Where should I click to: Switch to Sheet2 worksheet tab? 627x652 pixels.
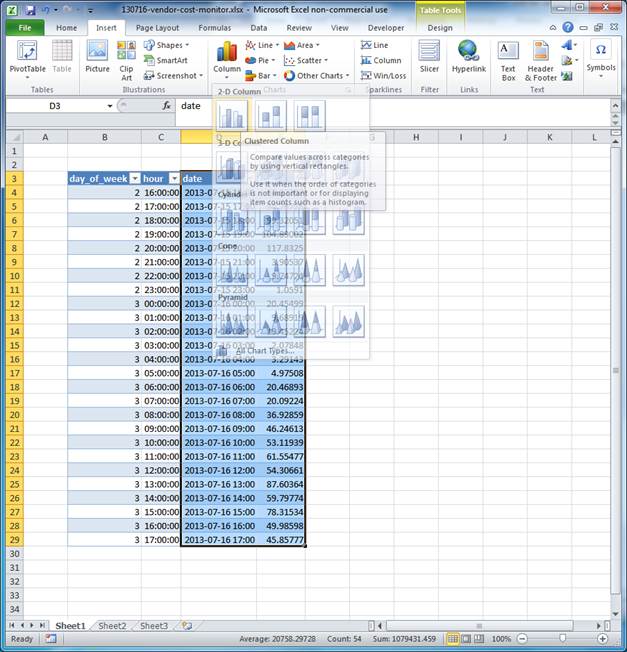click(112, 626)
